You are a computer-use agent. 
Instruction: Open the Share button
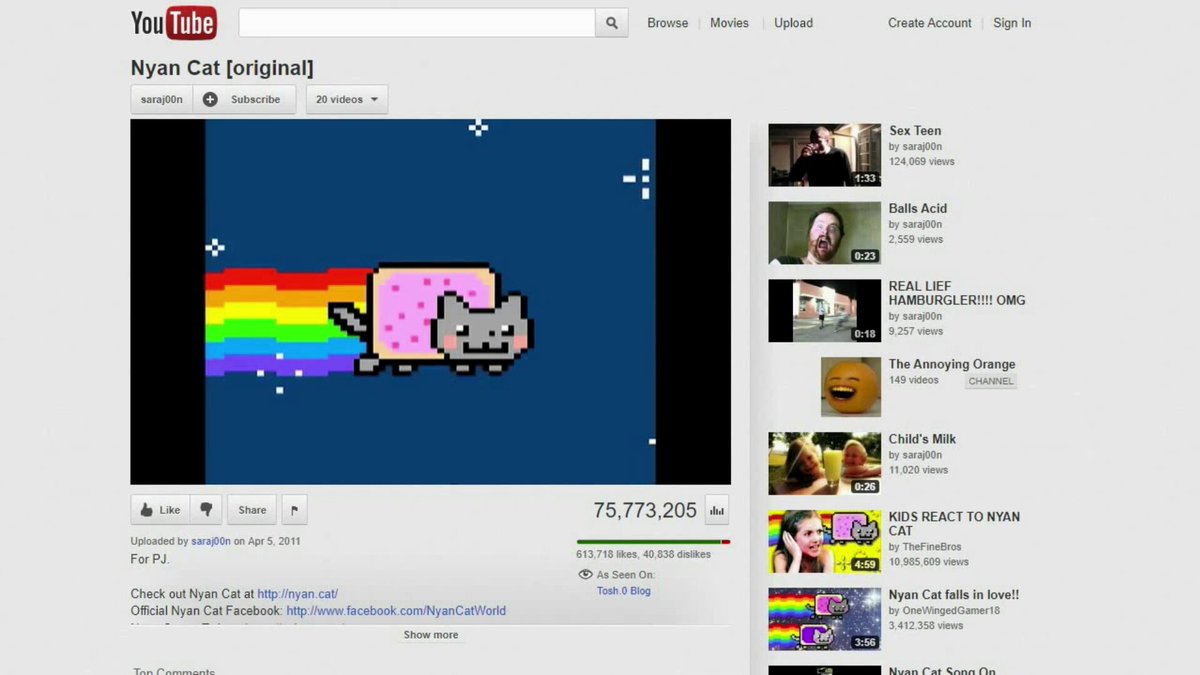click(x=252, y=510)
